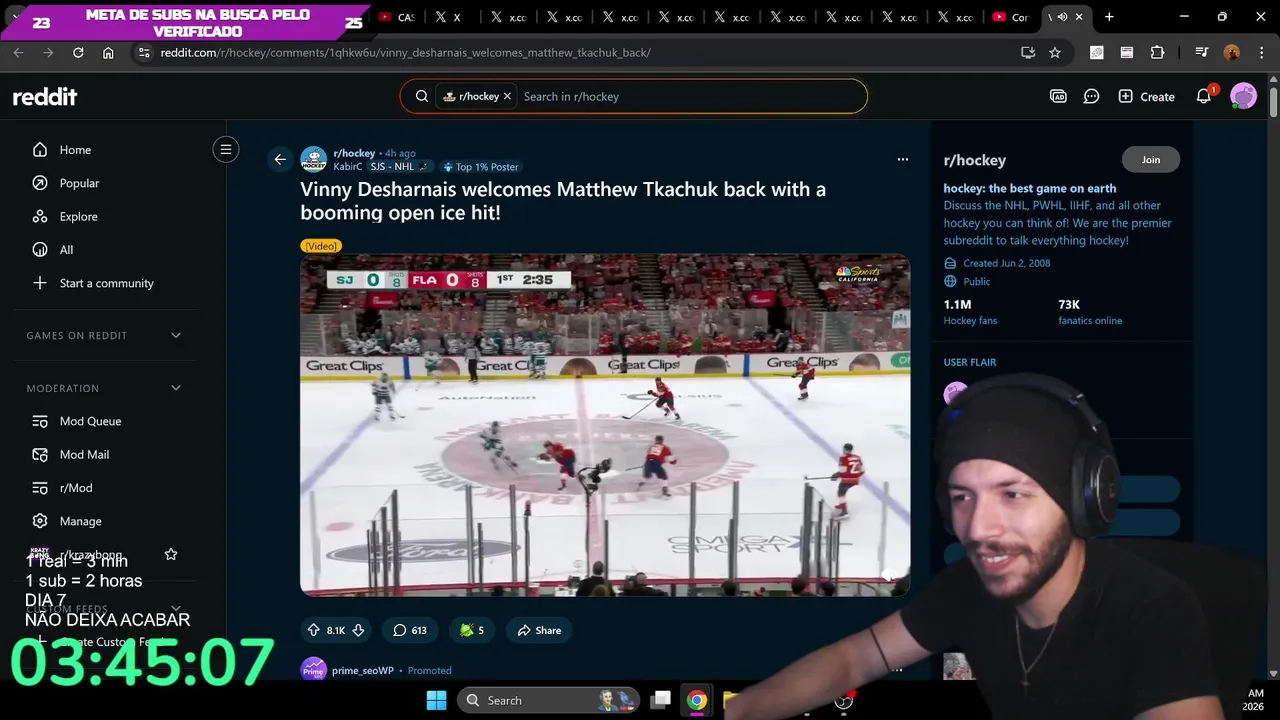
Task: Click the search magnifier icon
Action: pos(422,96)
